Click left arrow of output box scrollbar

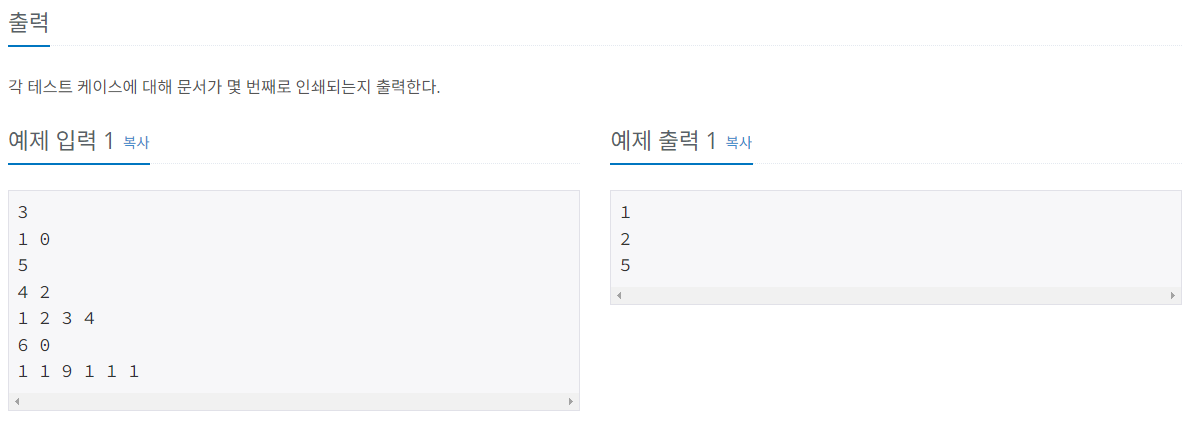[x=620, y=295]
